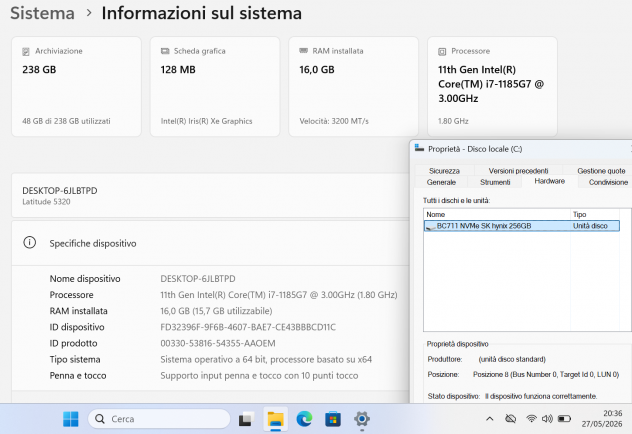Screen dimensions: 632x434
Task: Switch to Sicurezza tab in Proprietà dialog
Action: 444,171
